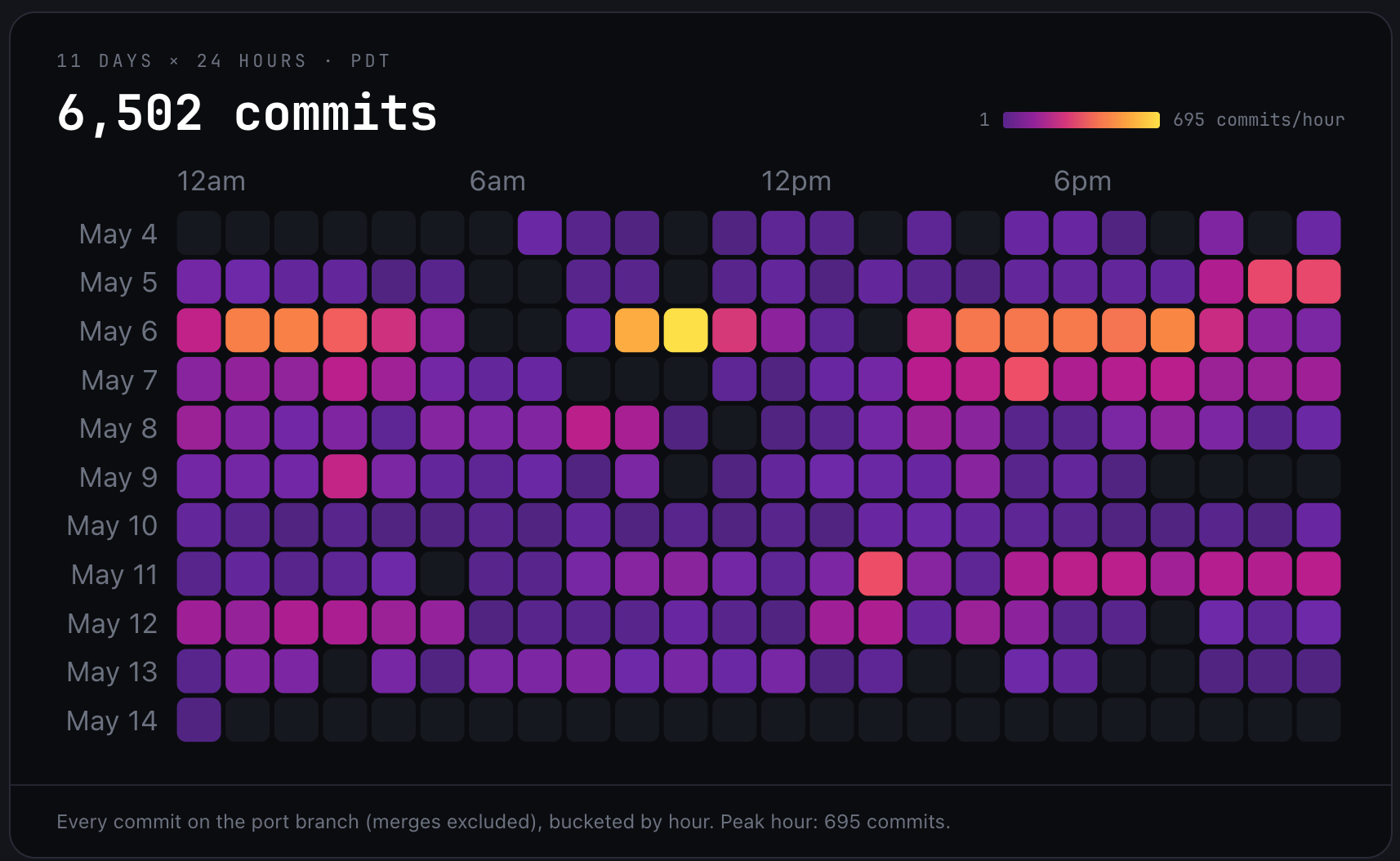
Task: Click the "Peak hour: 695 commits" footer caption
Action: pyautogui.click(x=835, y=822)
